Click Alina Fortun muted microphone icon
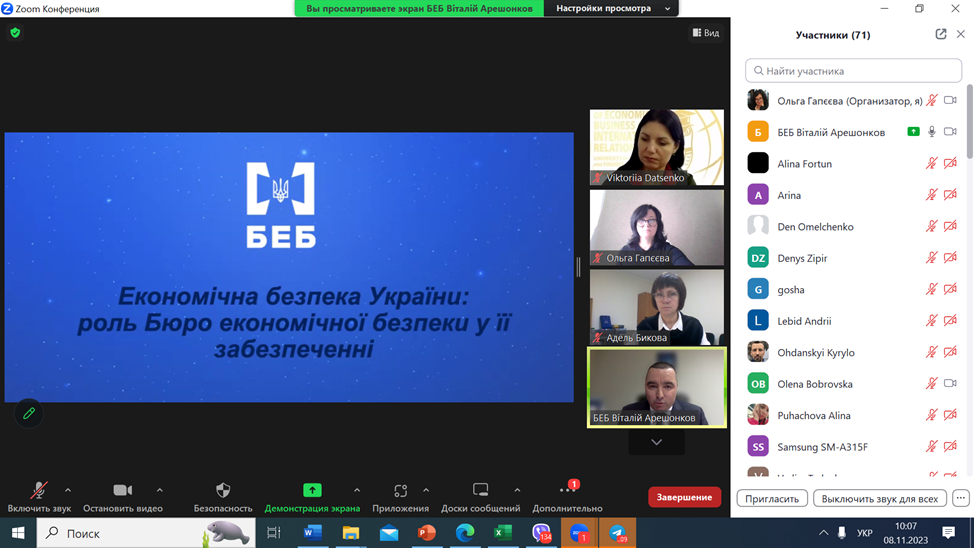Screen dimensions: 974x548 [931, 163]
